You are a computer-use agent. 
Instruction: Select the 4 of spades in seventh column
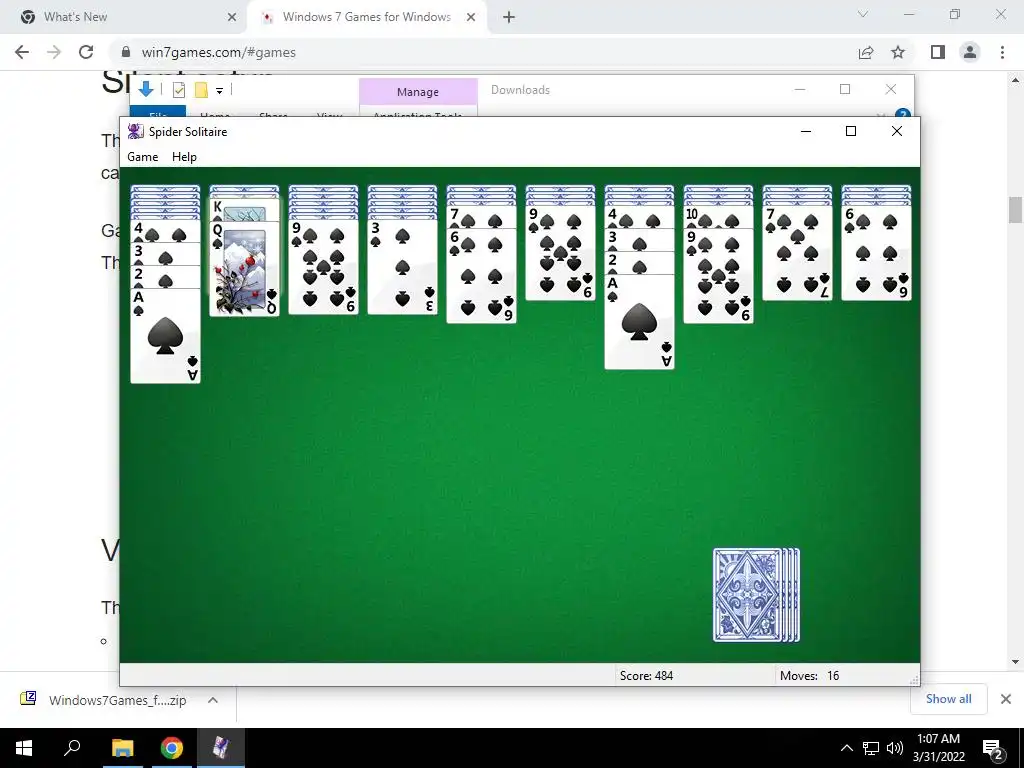tap(639, 217)
